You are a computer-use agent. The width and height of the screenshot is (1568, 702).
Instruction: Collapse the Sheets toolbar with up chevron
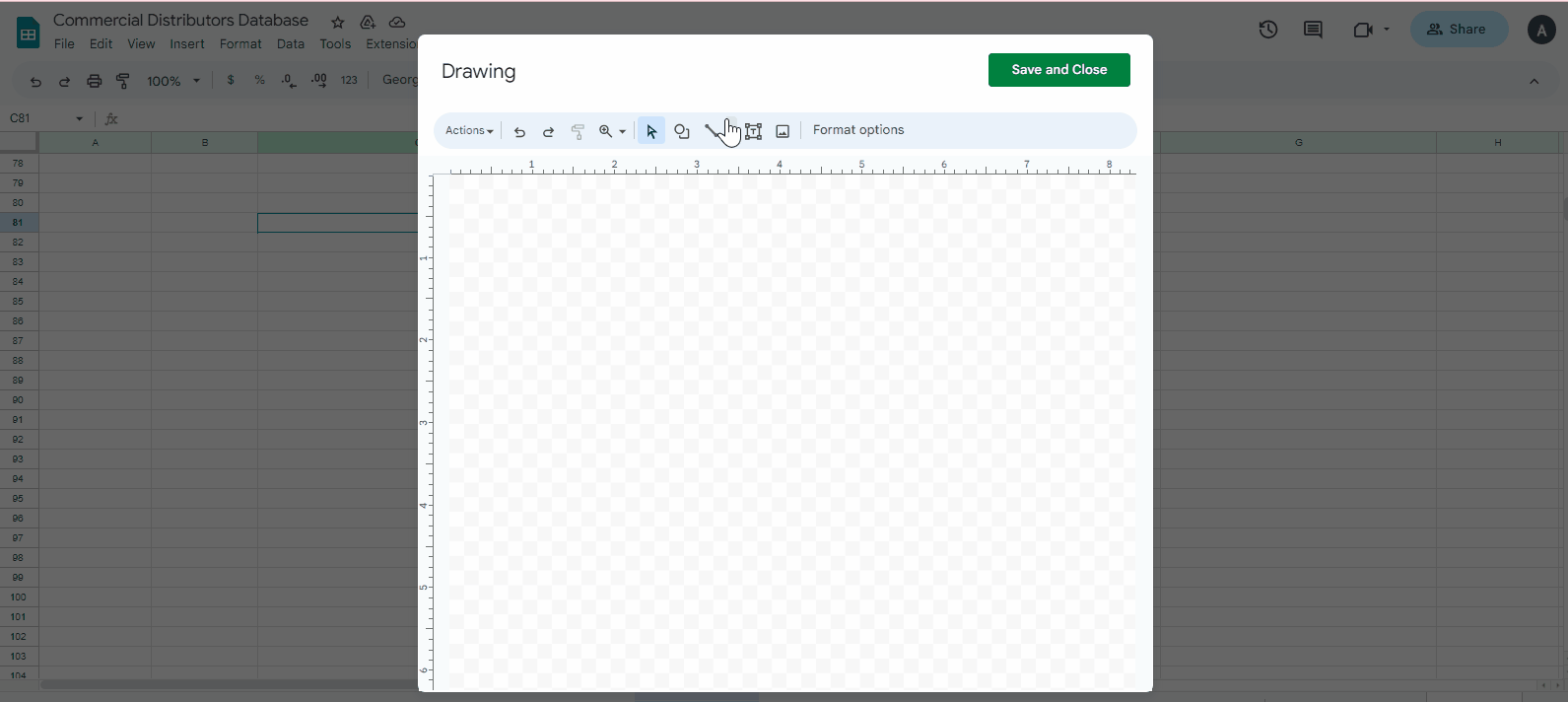click(x=1534, y=81)
